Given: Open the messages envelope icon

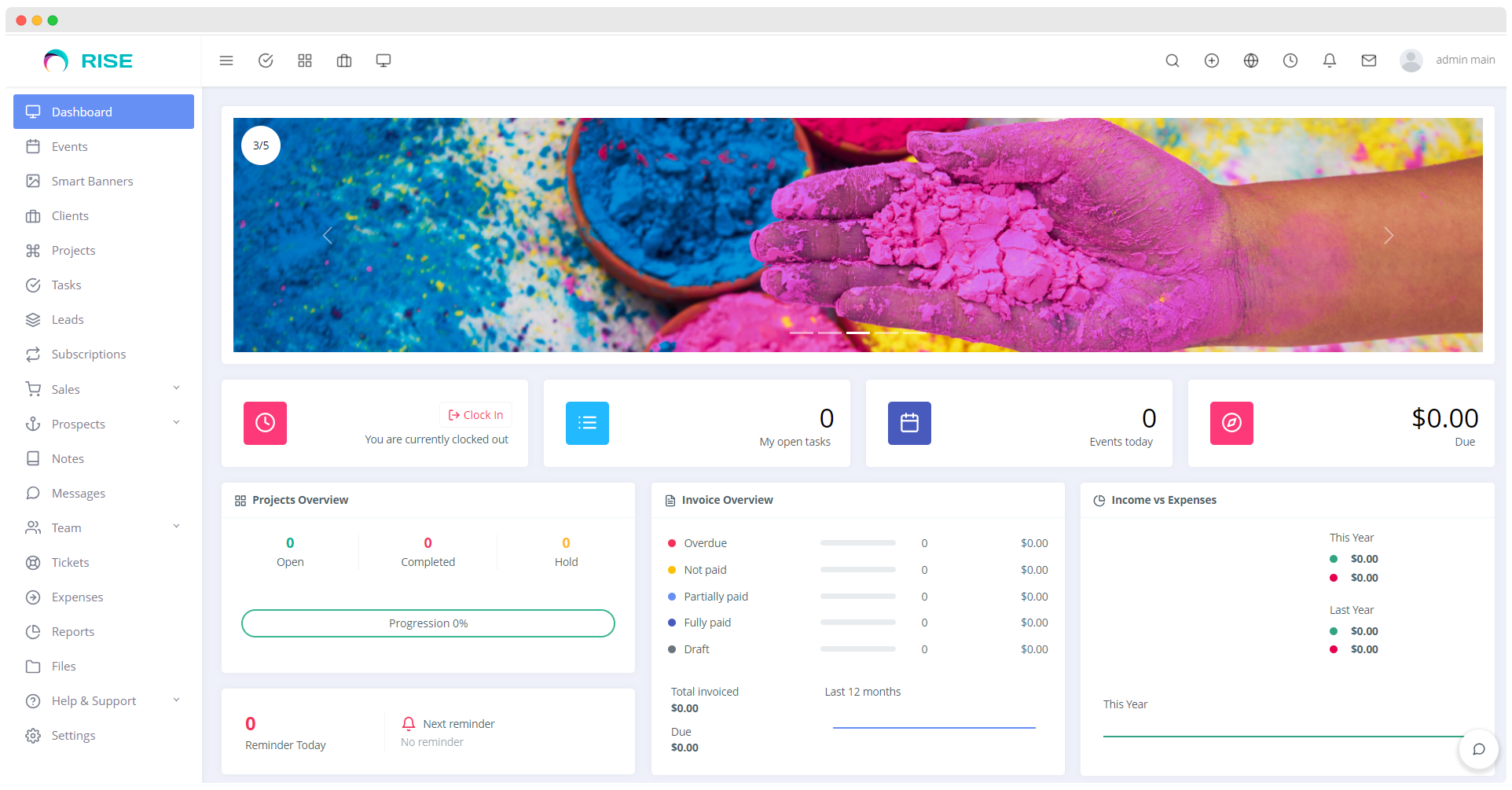Looking at the screenshot, I should coord(1368,60).
